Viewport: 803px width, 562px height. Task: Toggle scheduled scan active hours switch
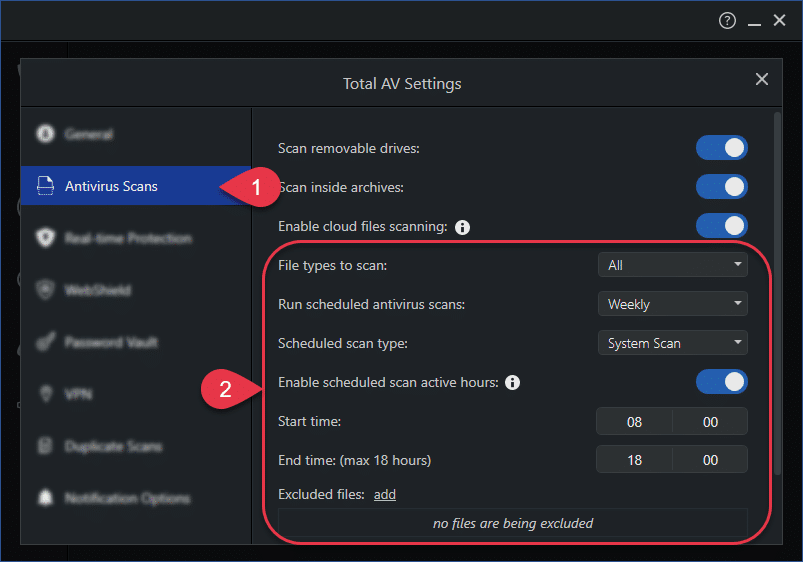[722, 382]
